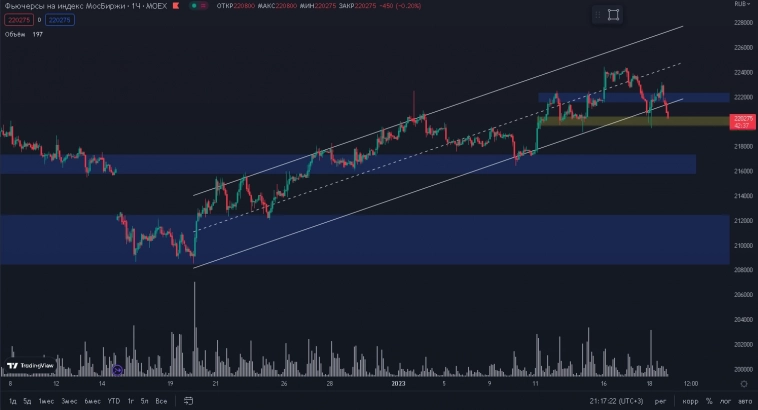Screen dimensions: 758x410
Task: Open the chart scale settings gear
Action: (744, 384)
